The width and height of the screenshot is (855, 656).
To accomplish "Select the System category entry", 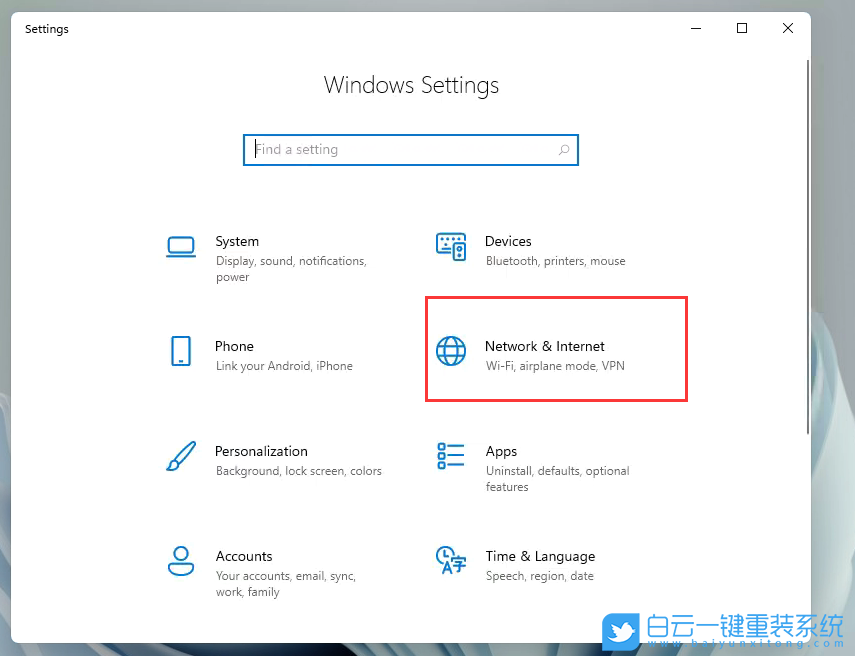I will pyautogui.click(x=237, y=241).
